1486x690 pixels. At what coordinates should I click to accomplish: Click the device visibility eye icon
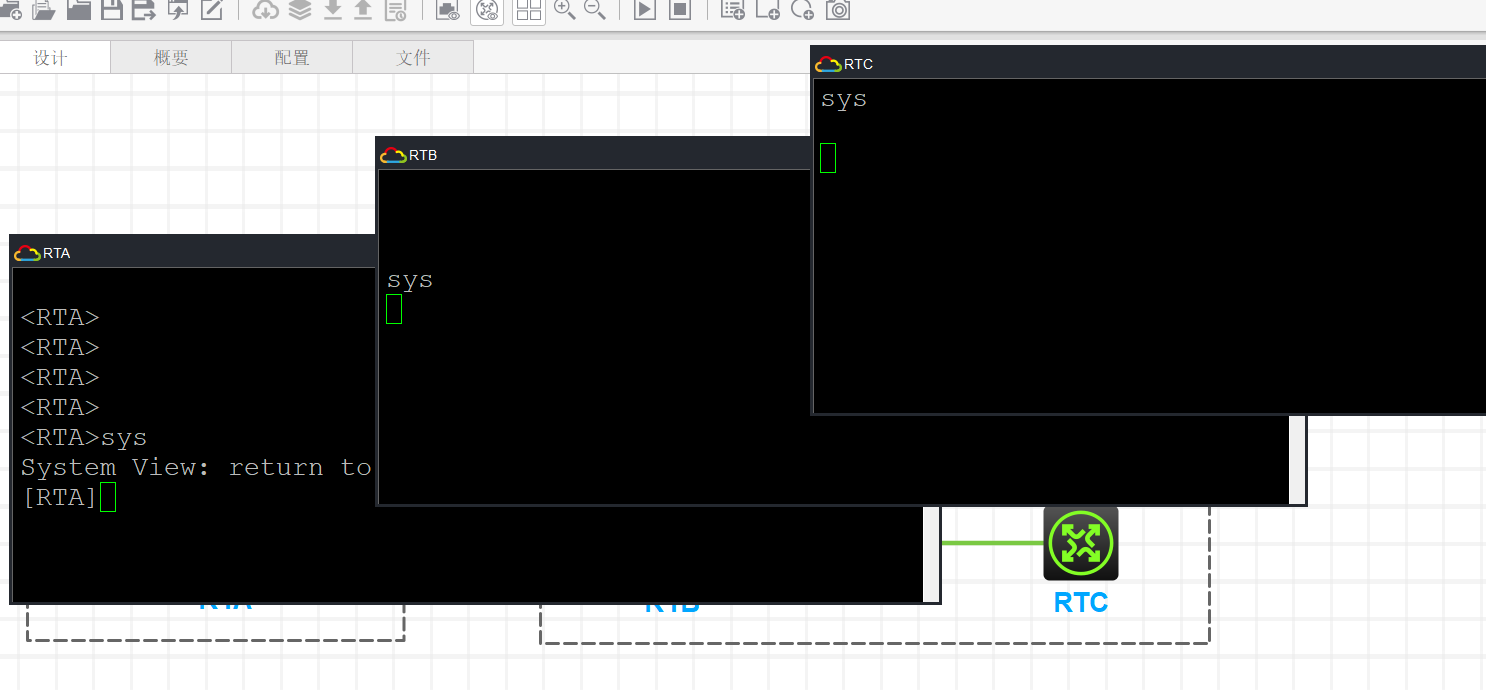pyautogui.click(x=448, y=10)
